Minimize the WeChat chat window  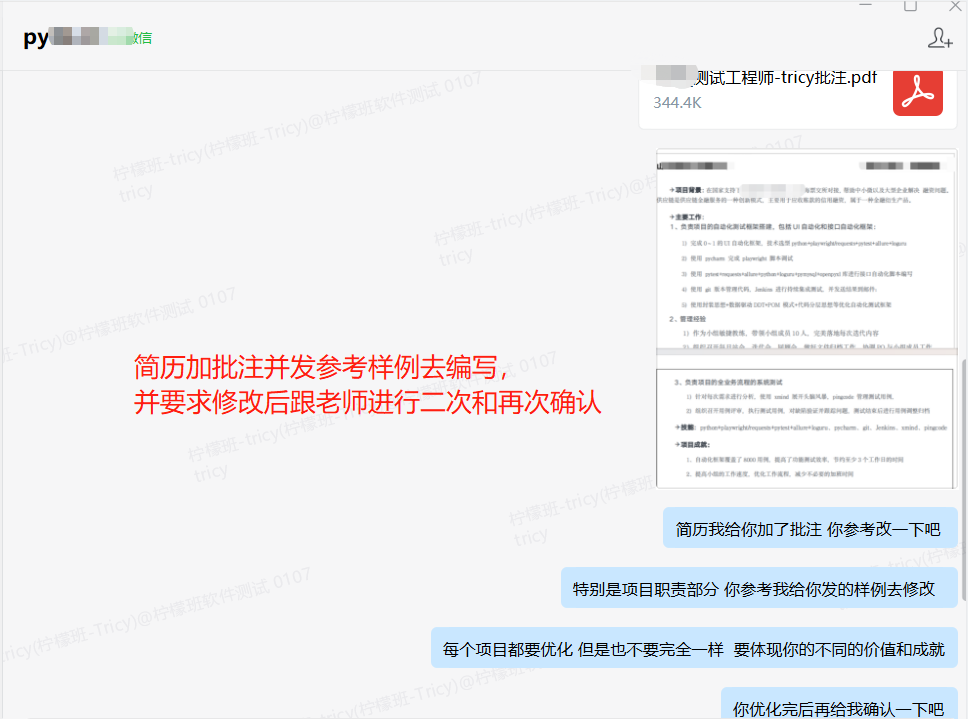click(x=865, y=6)
